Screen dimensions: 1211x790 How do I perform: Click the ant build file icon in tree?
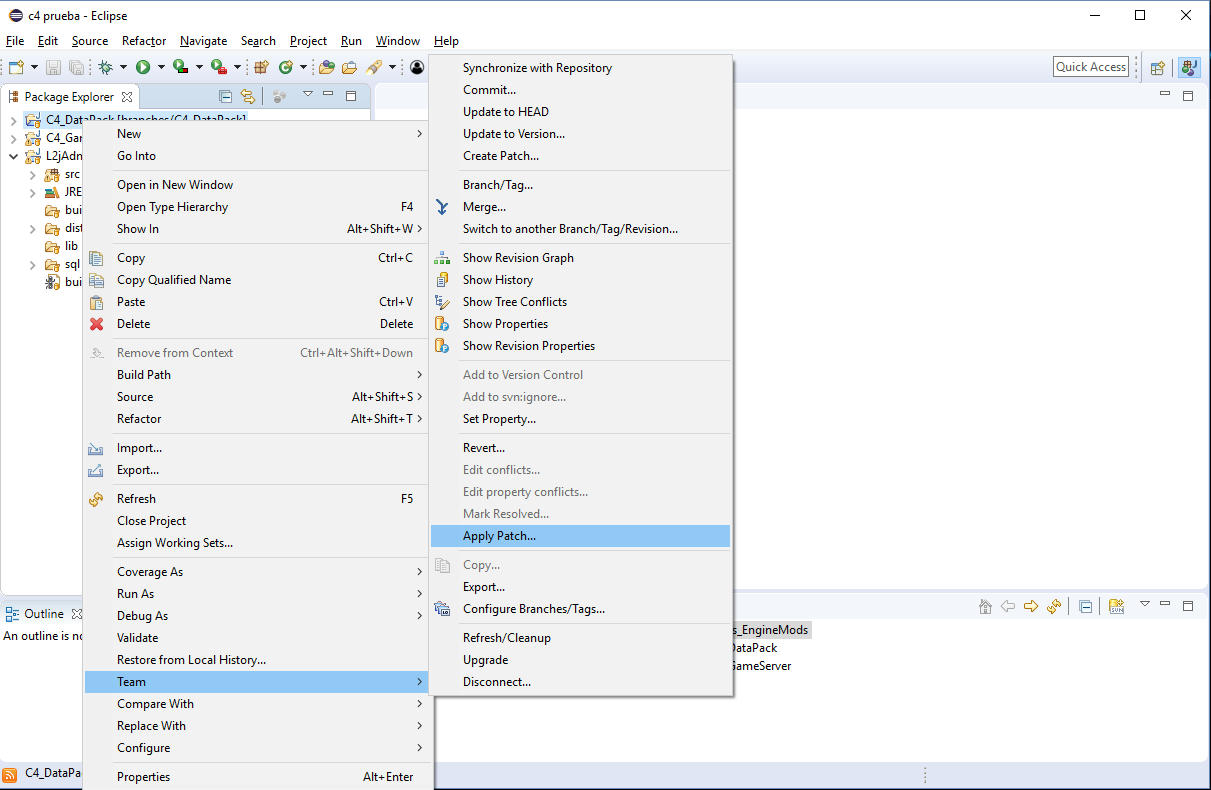pyautogui.click(x=52, y=282)
